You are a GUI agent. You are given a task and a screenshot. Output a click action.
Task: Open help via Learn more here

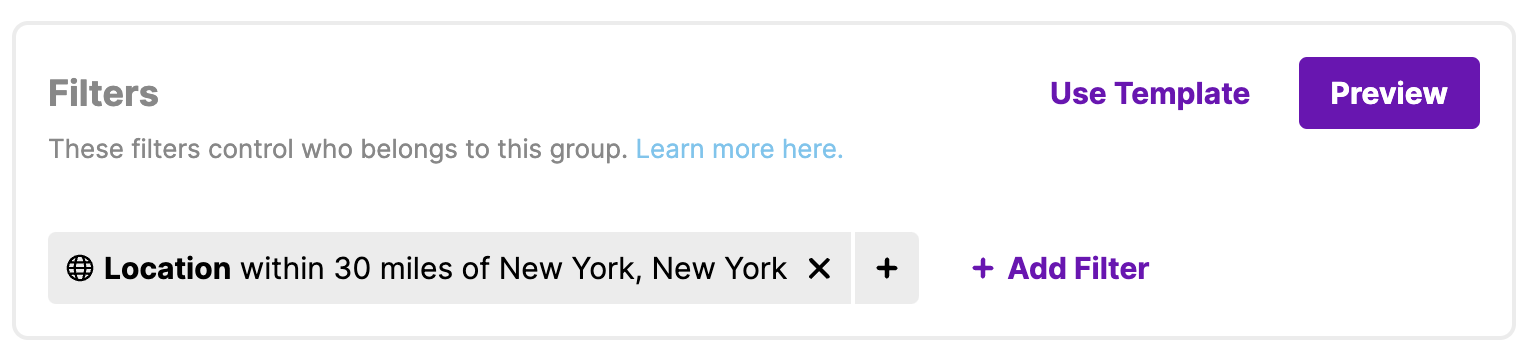[739, 150]
